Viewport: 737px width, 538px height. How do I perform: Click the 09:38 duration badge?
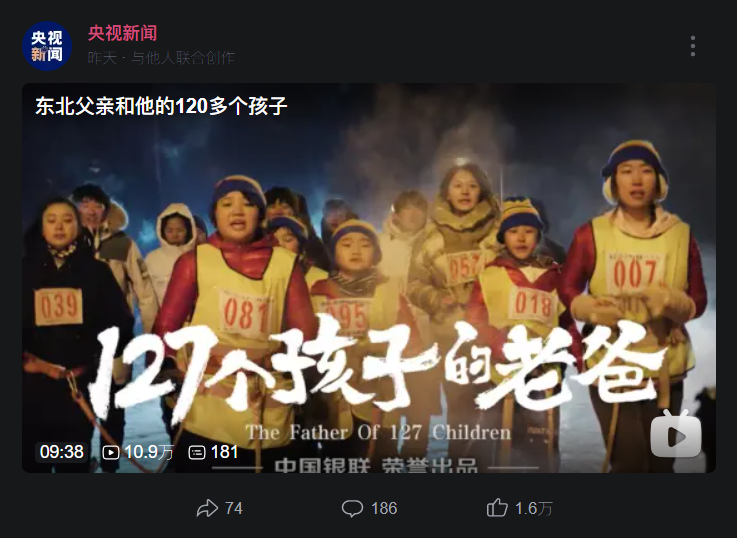(x=62, y=452)
